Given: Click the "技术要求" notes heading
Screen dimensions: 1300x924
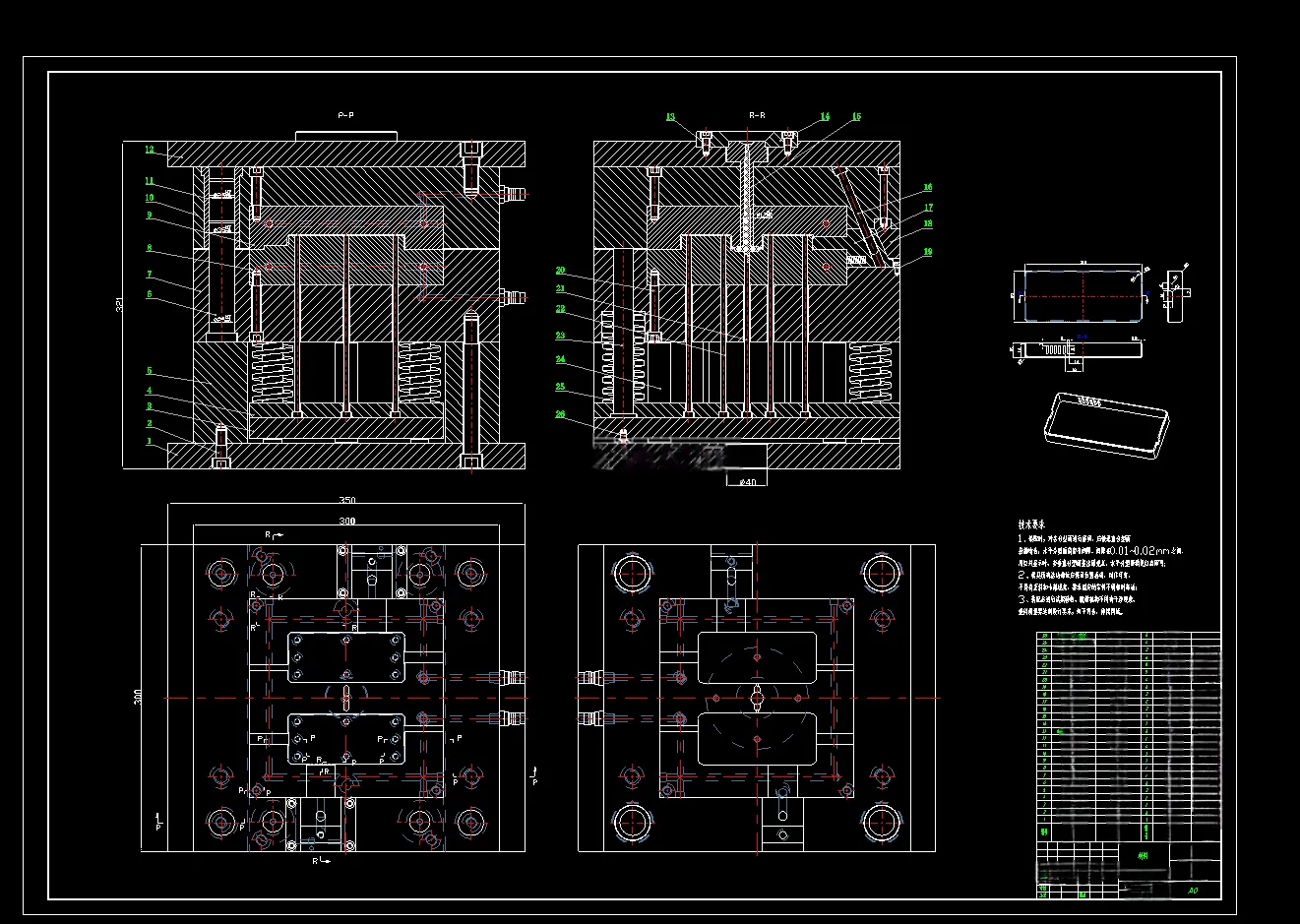Looking at the screenshot, I should point(1031,525).
